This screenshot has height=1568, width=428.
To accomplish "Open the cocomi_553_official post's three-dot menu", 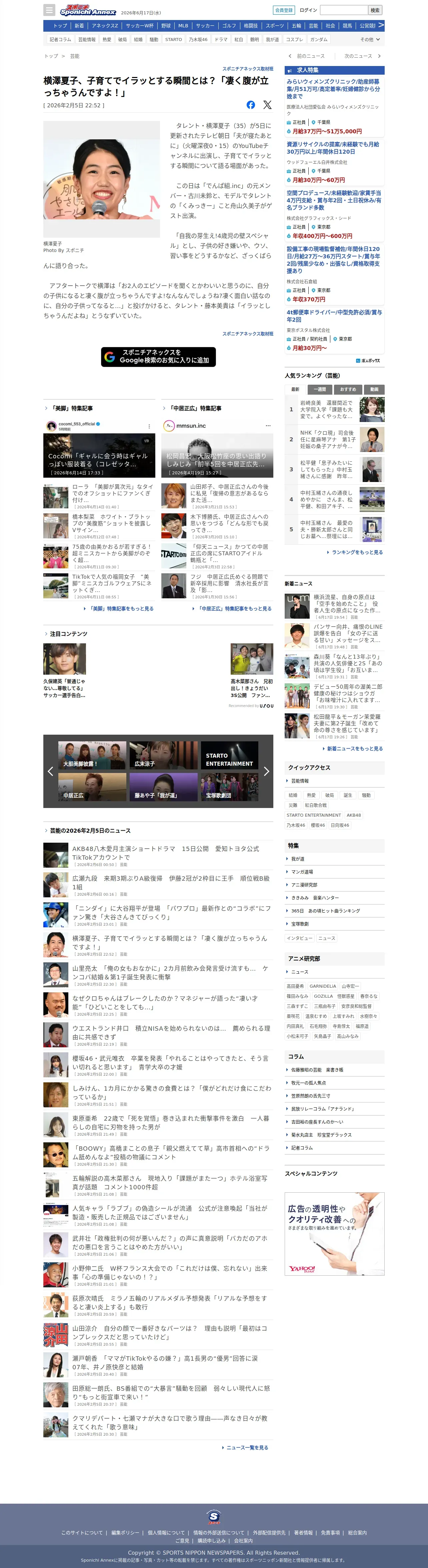I will [x=149, y=426].
